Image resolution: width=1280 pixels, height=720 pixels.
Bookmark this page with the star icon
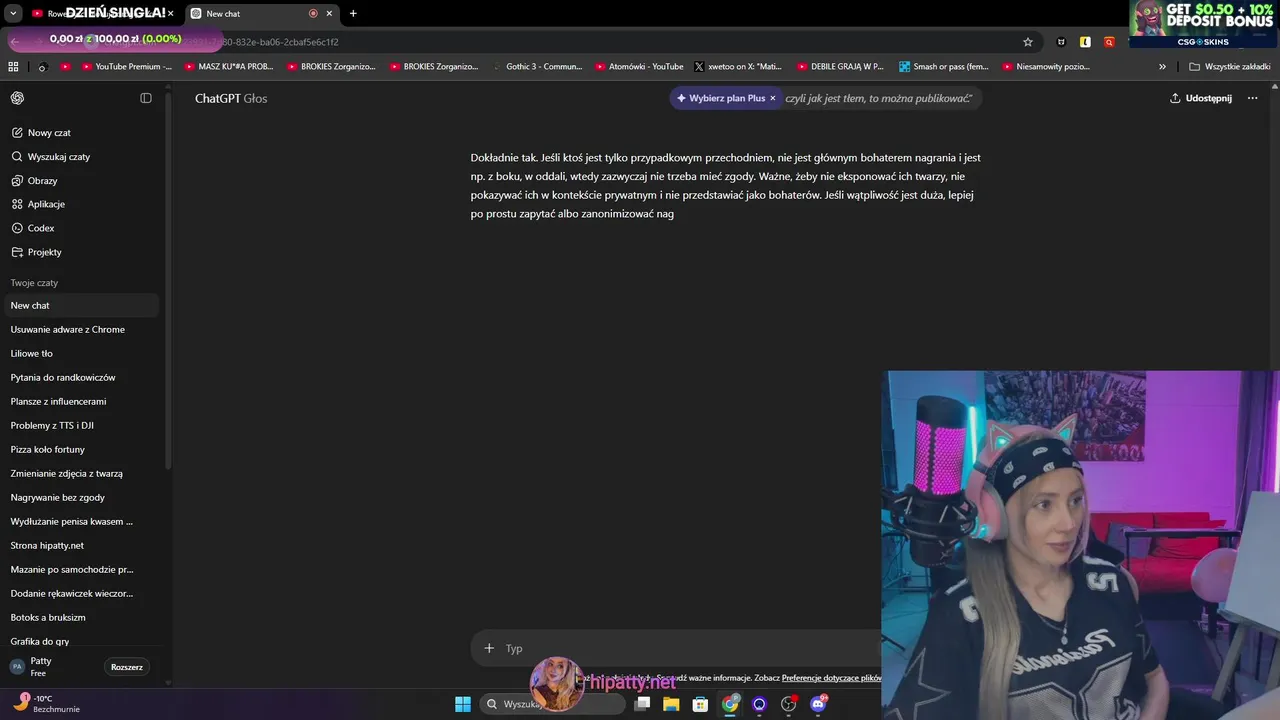(1027, 42)
